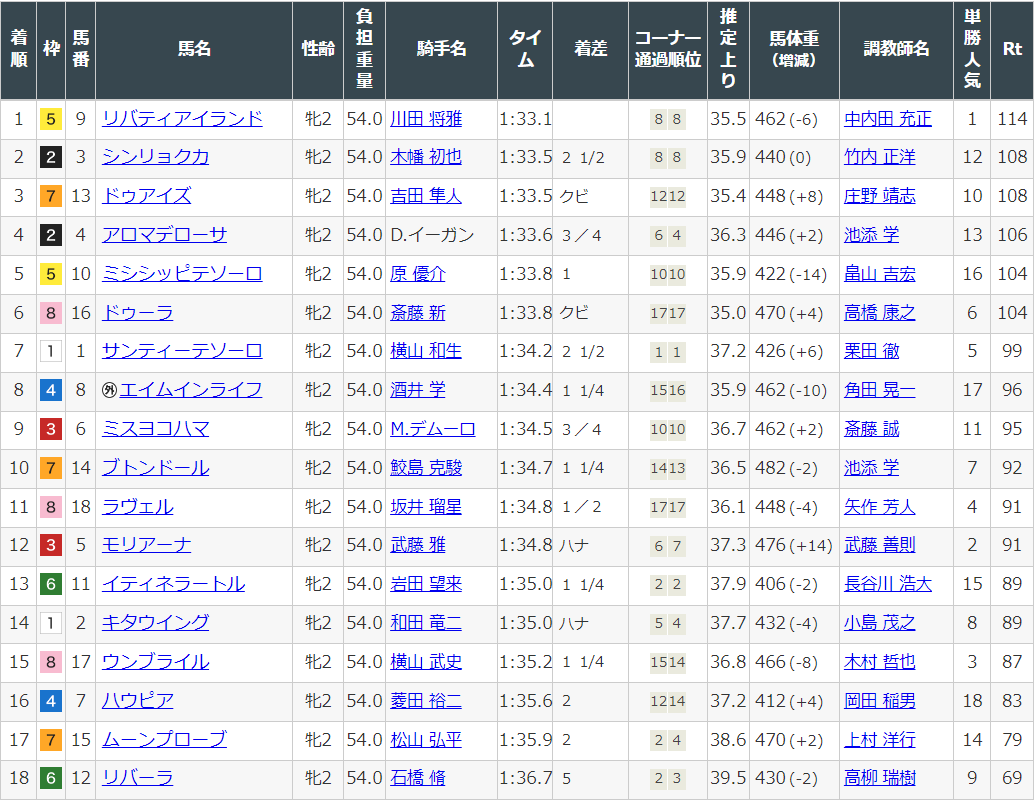Open trainer link 庄野 靖志
Screen dimensions: 1035x802
coord(880,196)
